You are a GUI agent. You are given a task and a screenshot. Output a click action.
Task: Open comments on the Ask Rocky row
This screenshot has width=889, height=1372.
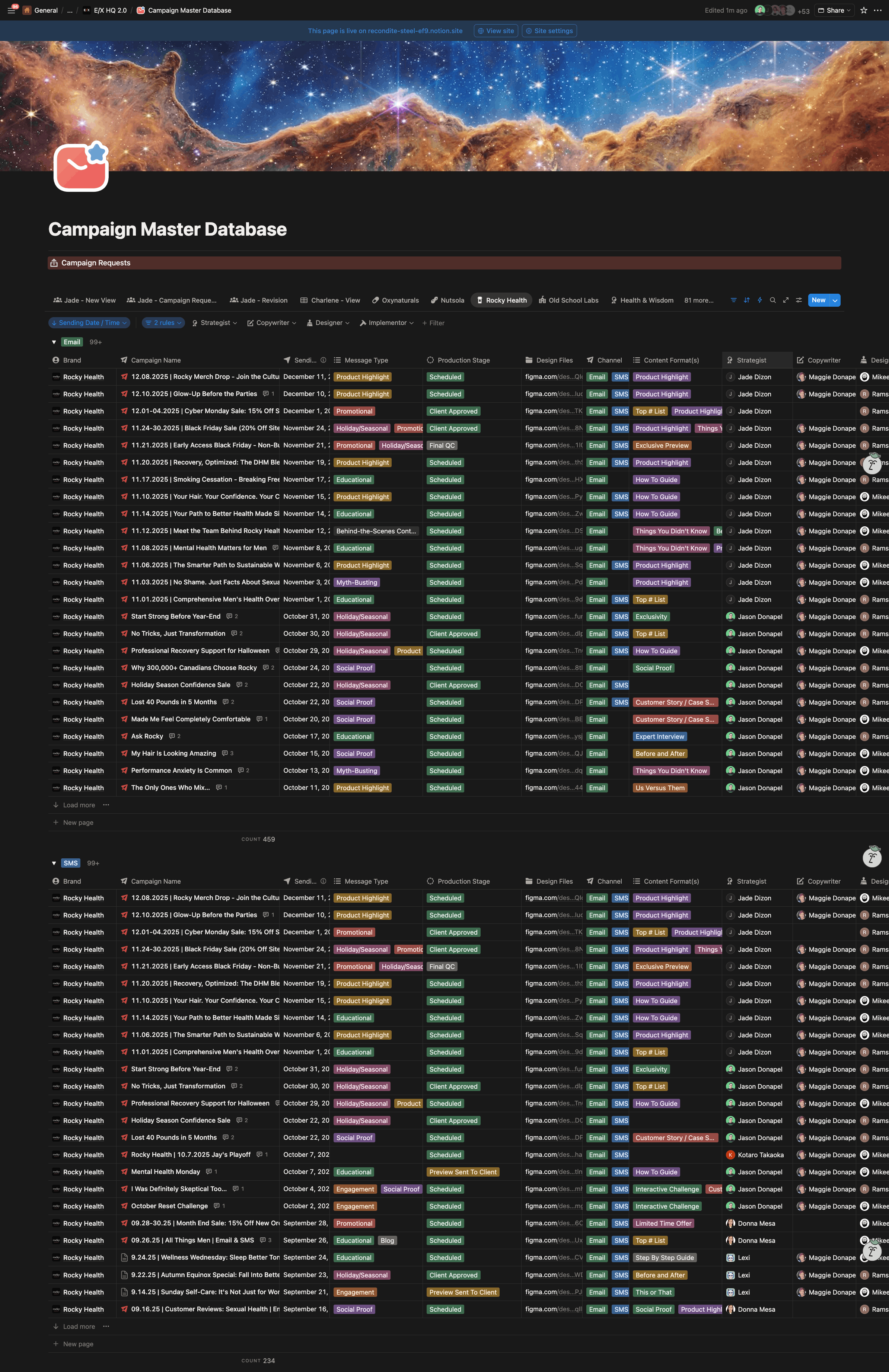pos(175,736)
